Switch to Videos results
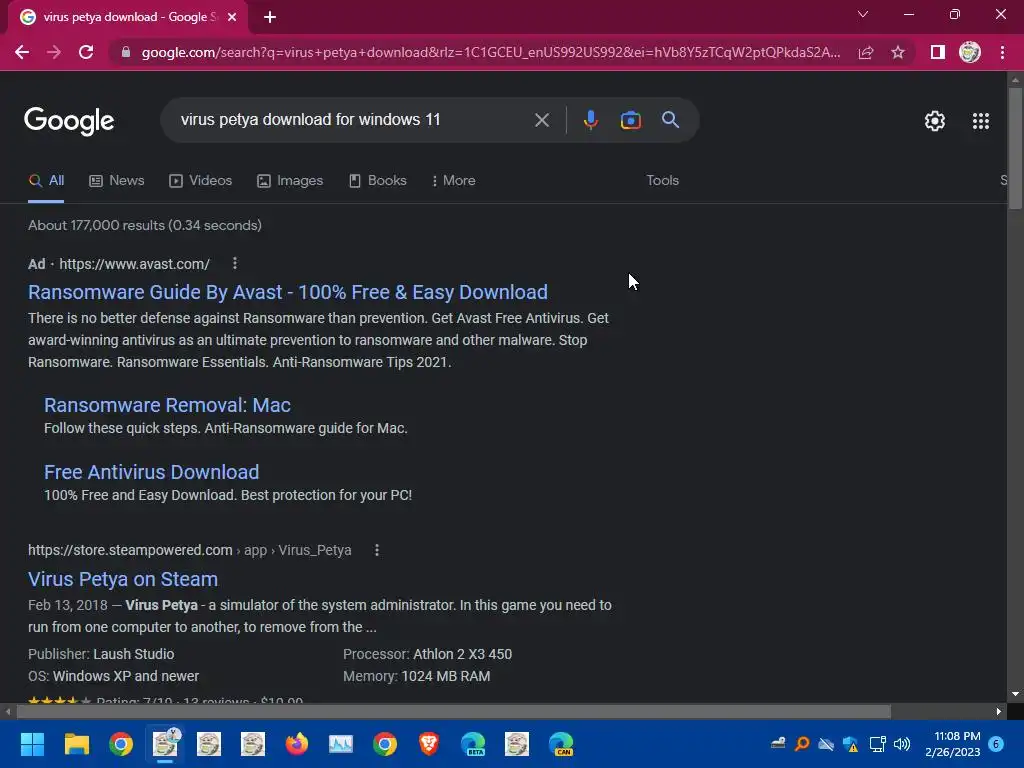 point(200,181)
